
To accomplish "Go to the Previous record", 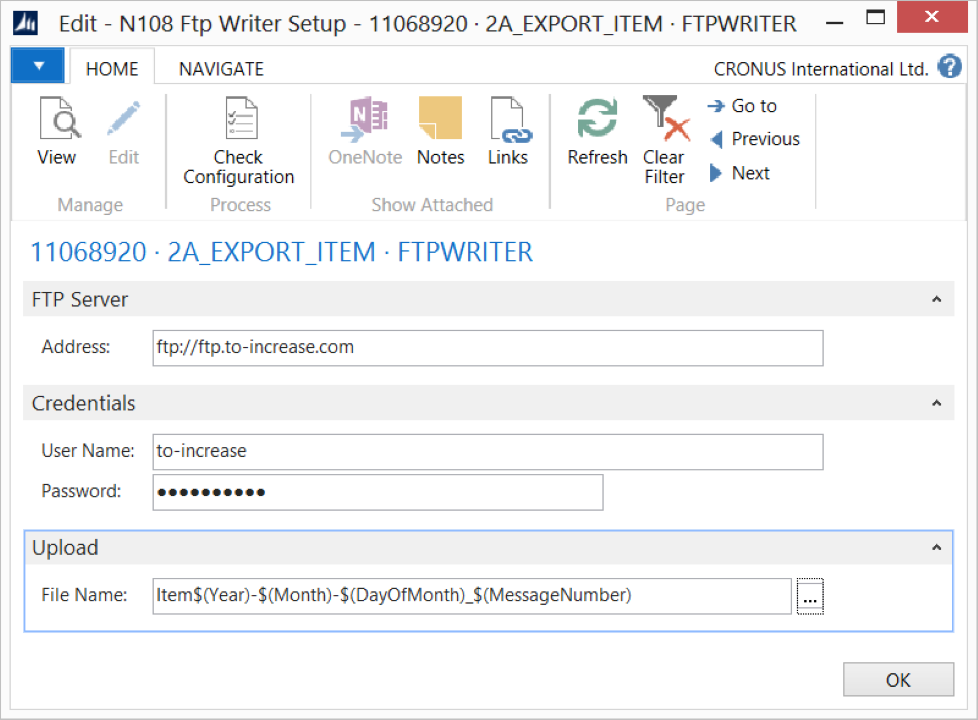I will tap(754, 139).
